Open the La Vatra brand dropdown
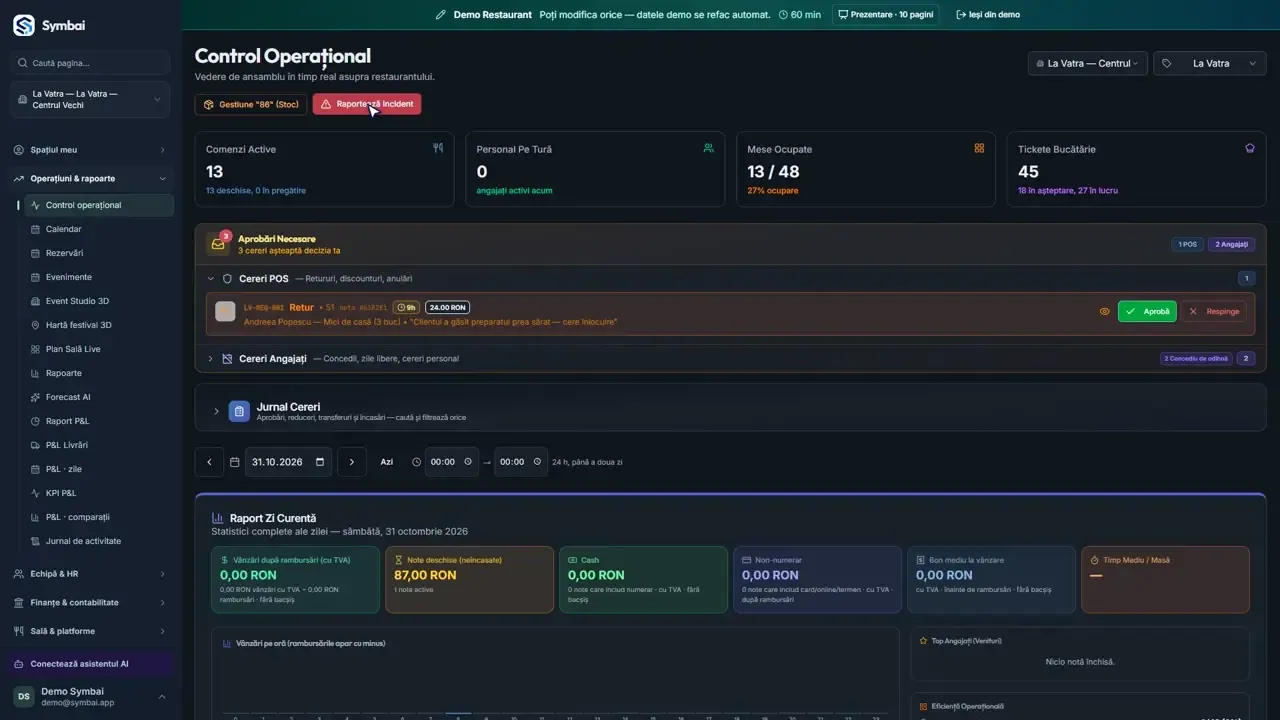 tap(1210, 63)
